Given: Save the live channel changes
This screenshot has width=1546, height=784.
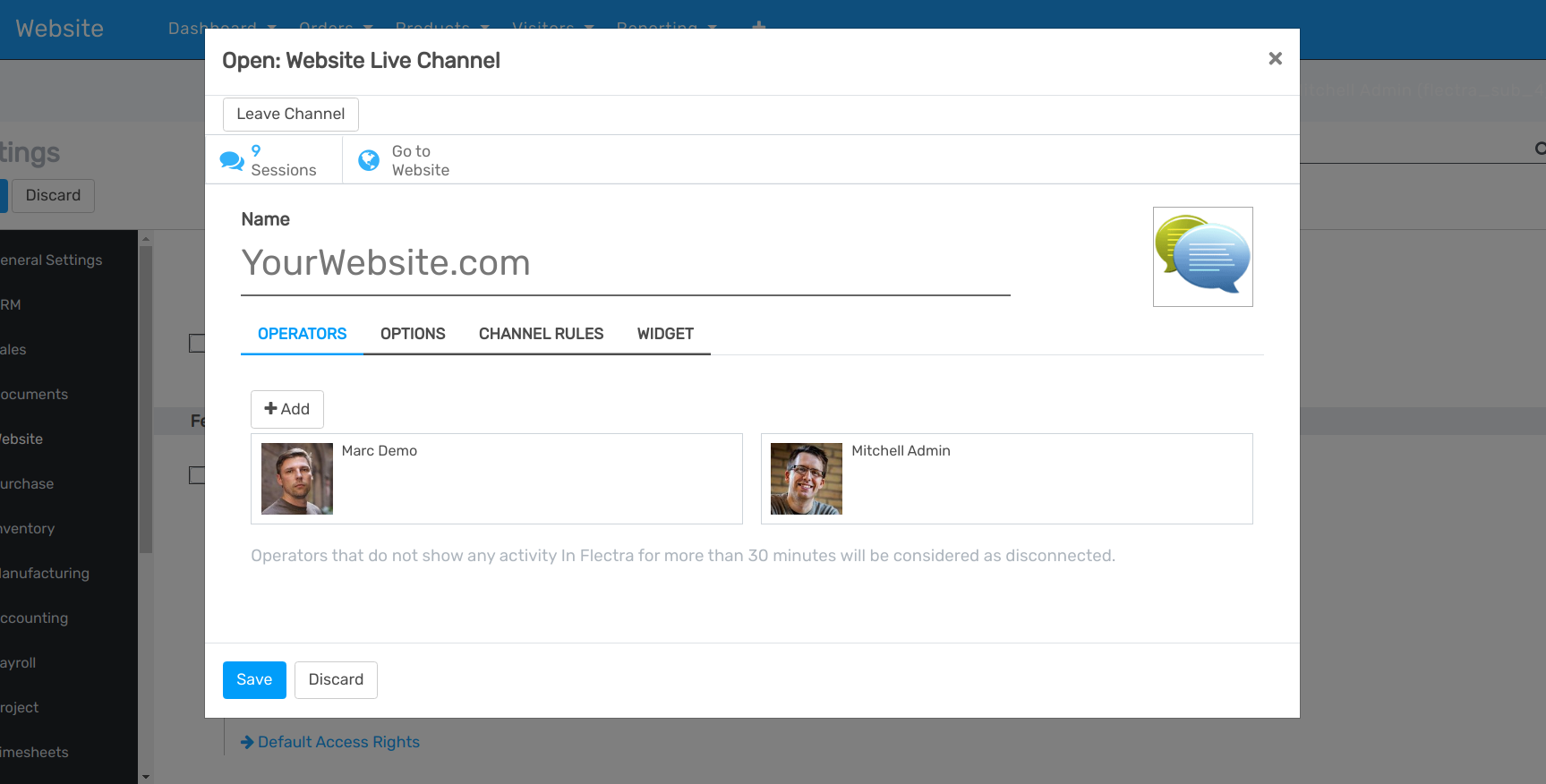Looking at the screenshot, I should pyautogui.click(x=254, y=680).
